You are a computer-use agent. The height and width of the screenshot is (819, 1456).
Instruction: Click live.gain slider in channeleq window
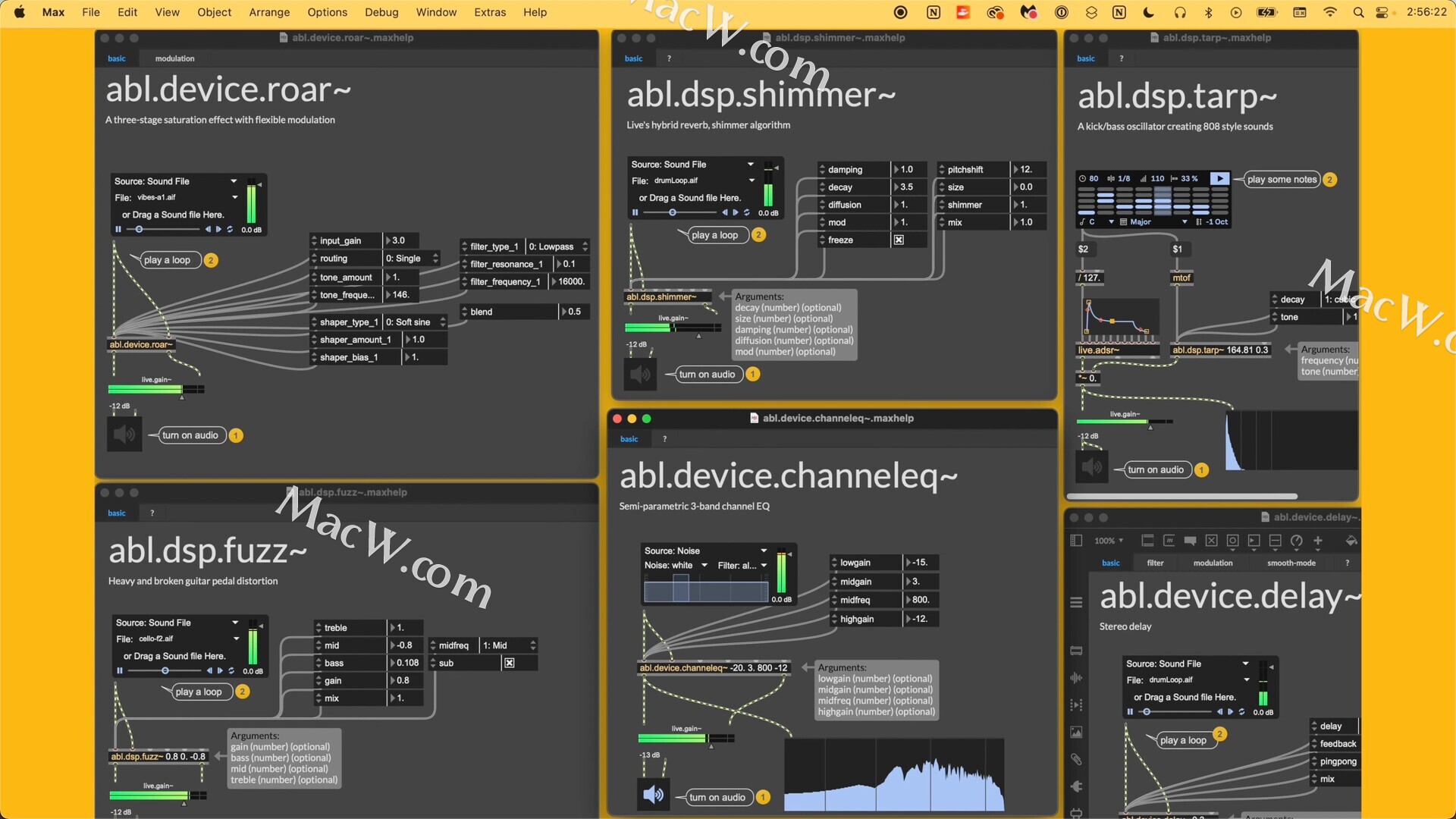click(x=686, y=738)
